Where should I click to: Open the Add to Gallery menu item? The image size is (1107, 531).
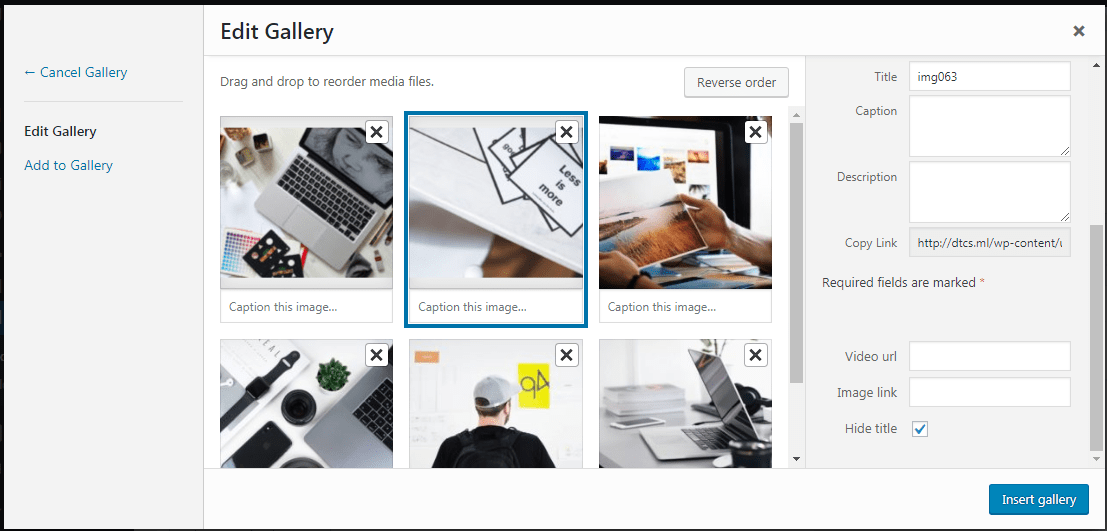[x=68, y=165]
